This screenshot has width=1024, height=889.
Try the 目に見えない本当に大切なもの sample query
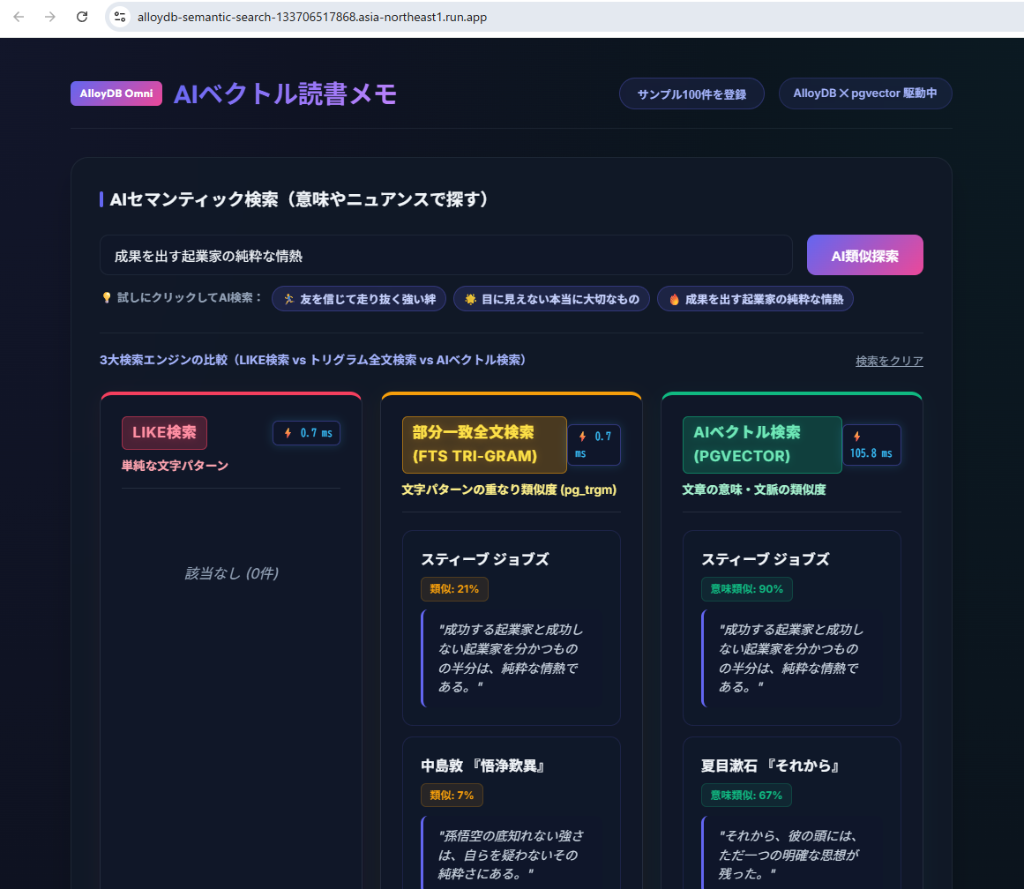tap(552, 299)
